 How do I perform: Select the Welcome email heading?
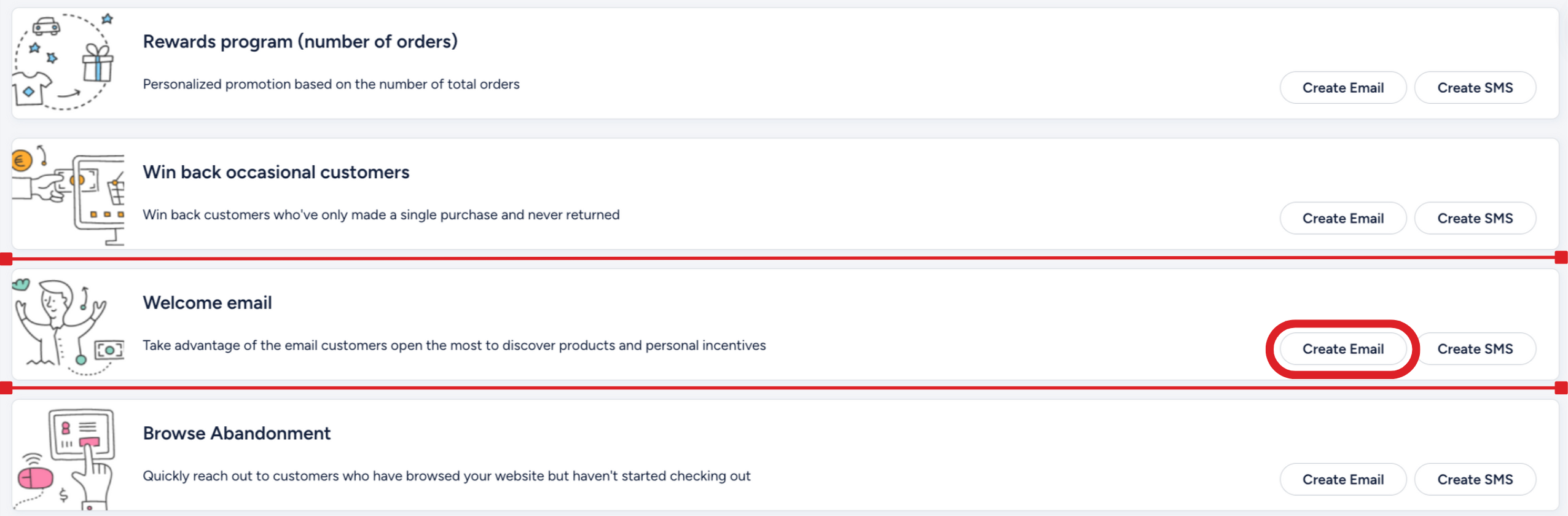[x=207, y=303]
